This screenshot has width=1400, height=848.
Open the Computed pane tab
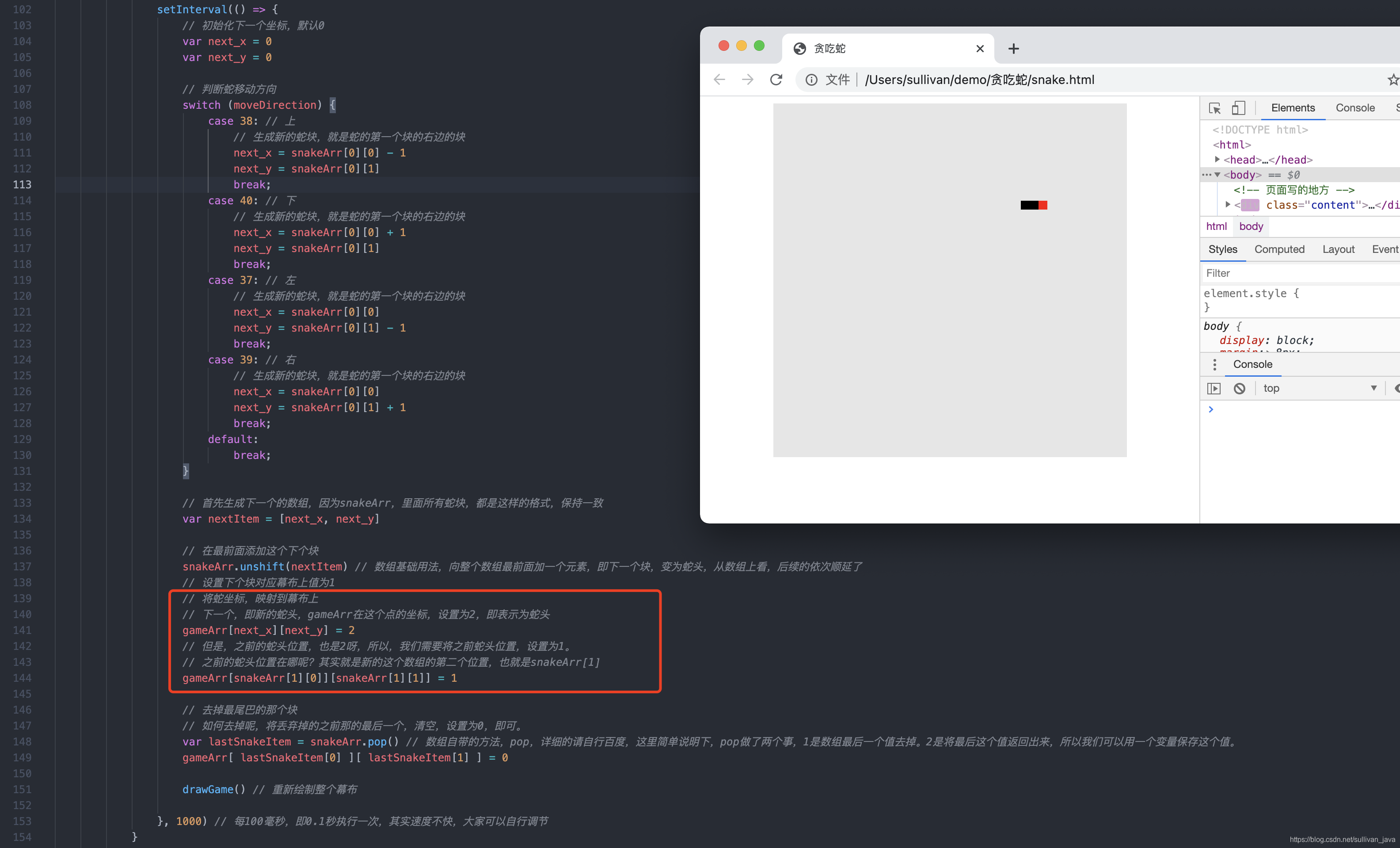pos(1279,249)
